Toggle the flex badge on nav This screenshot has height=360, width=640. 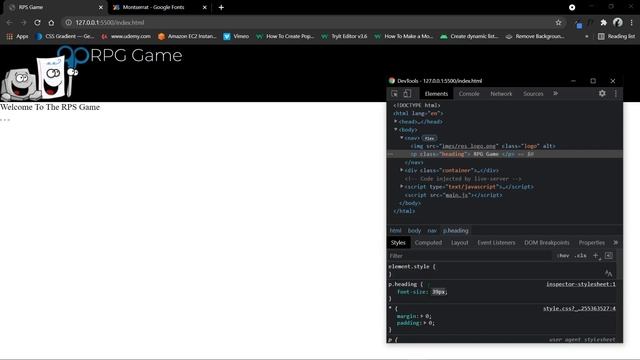(429, 138)
